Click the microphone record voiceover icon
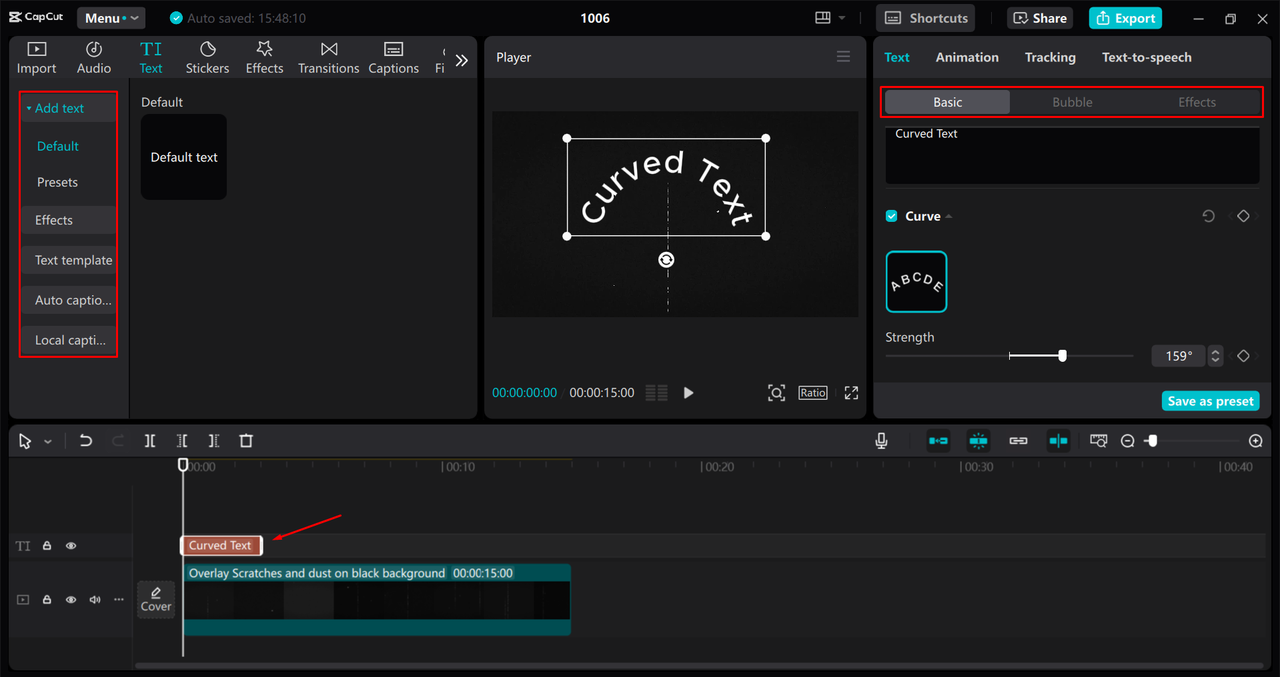The width and height of the screenshot is (1280, 677). [881, 441]
